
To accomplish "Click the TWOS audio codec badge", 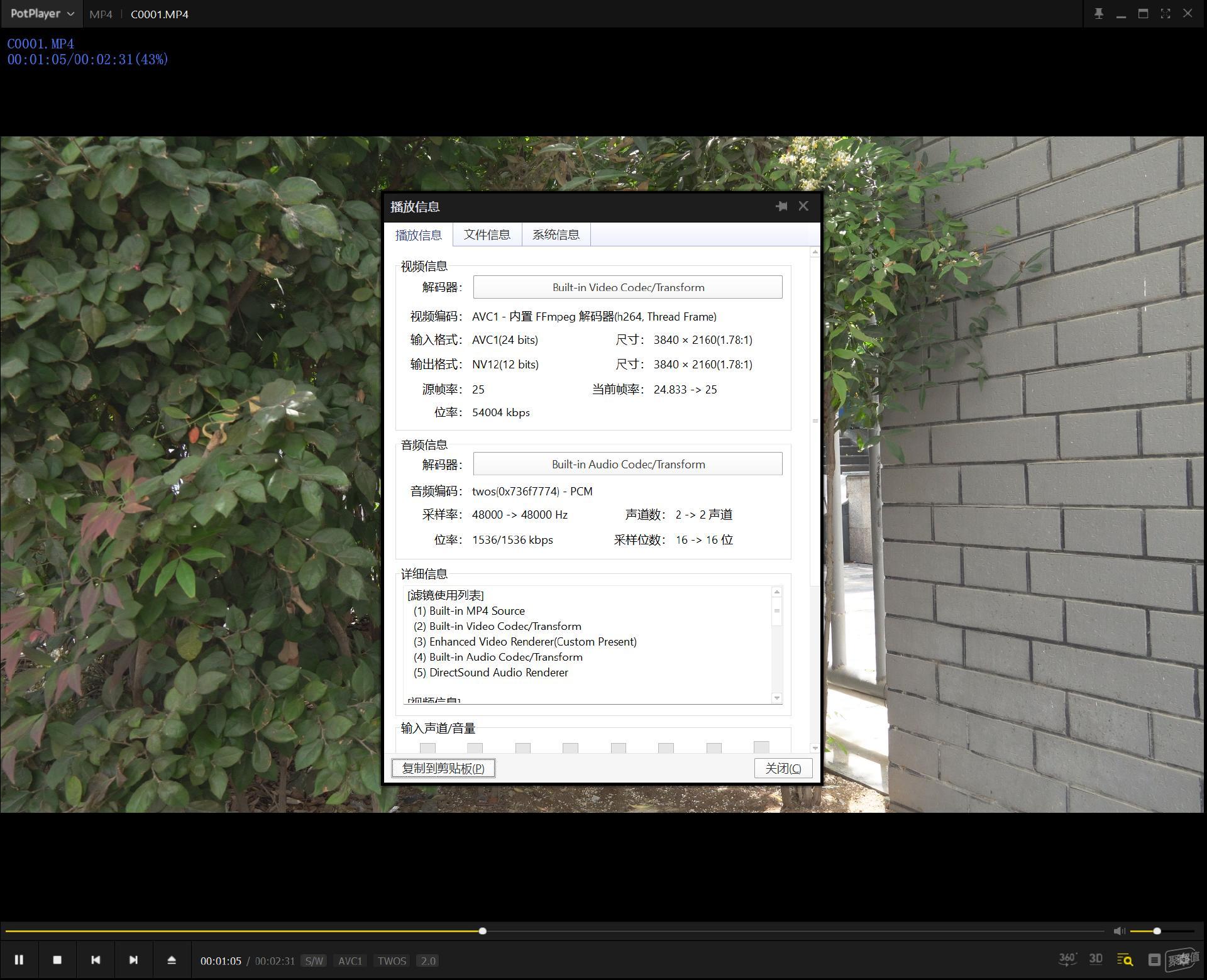I will coord(392,961).
